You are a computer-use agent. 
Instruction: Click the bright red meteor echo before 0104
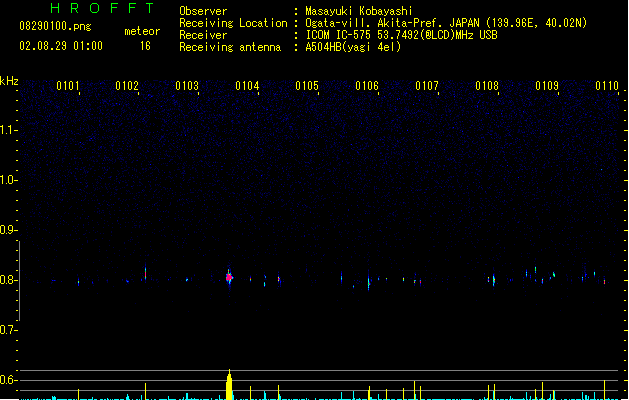point(229,277)
